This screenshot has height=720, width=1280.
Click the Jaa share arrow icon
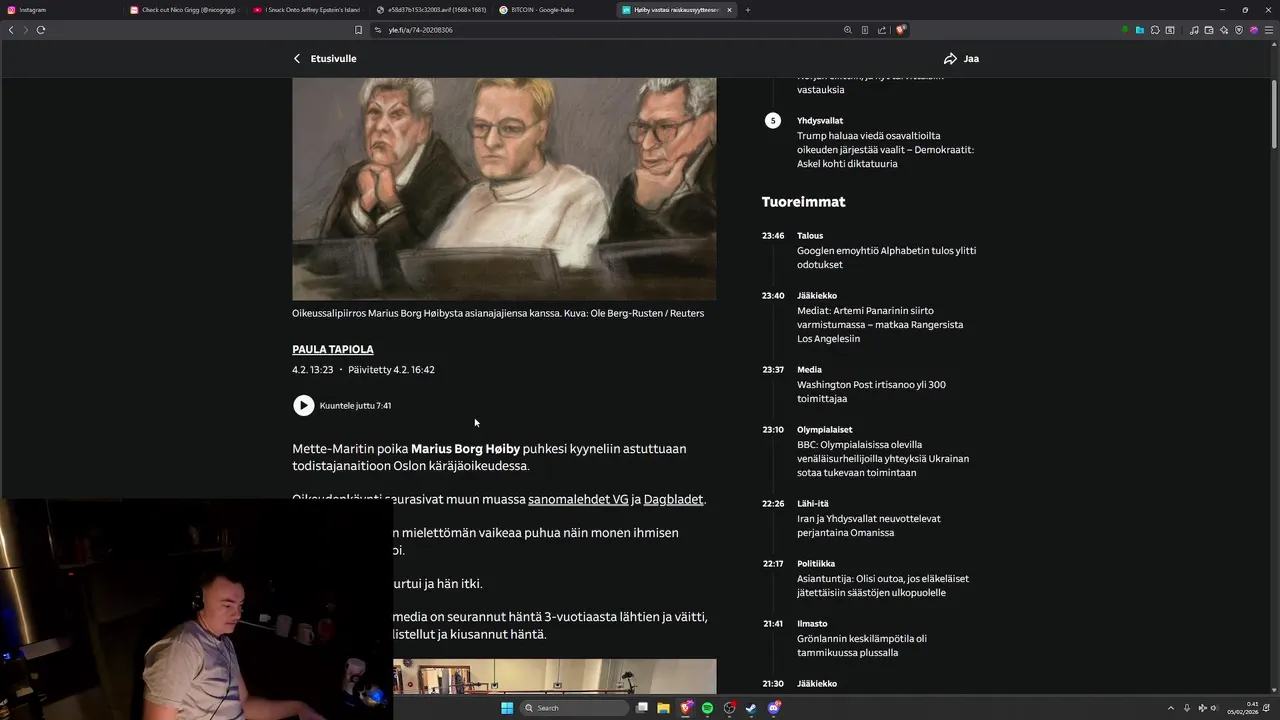tap(950, 59)
